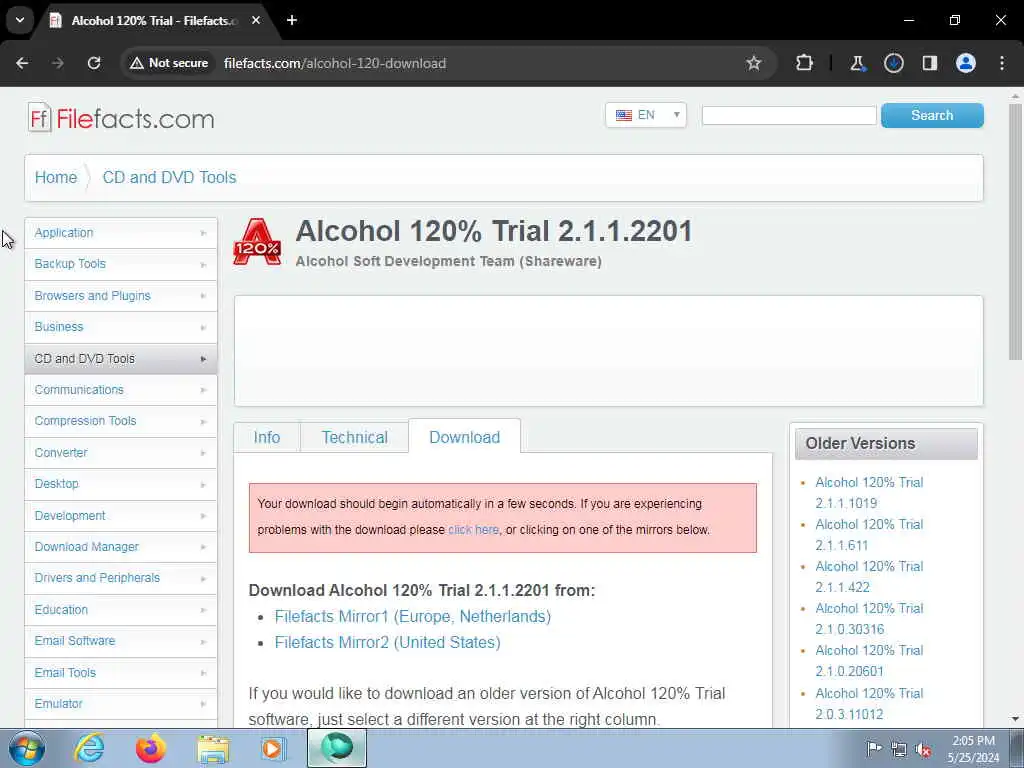This screenshot has height=768, width=1024.
Task: Open the Chrome three-dot menu
Action: [1002, 63]
